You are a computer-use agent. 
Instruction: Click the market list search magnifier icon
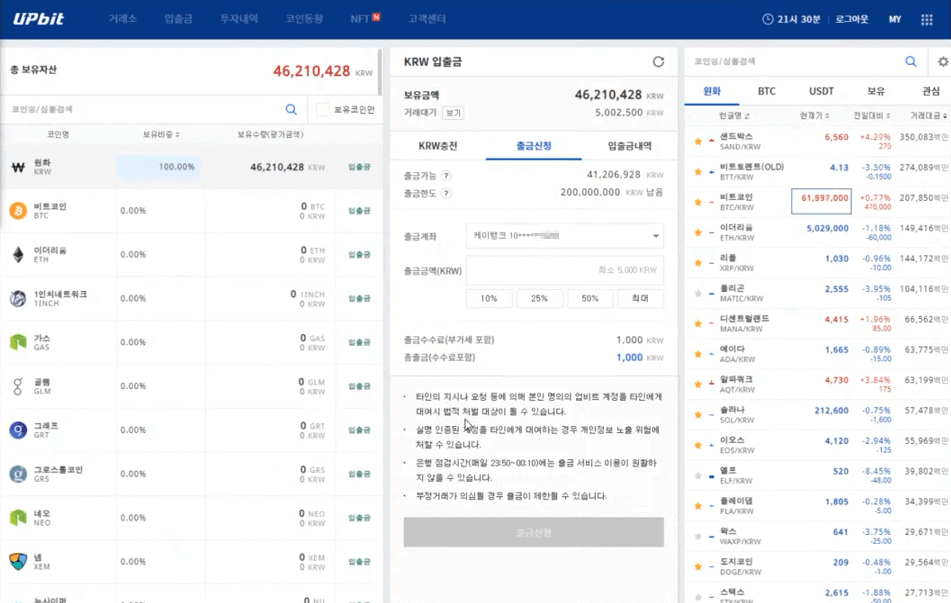pos(910,61)
